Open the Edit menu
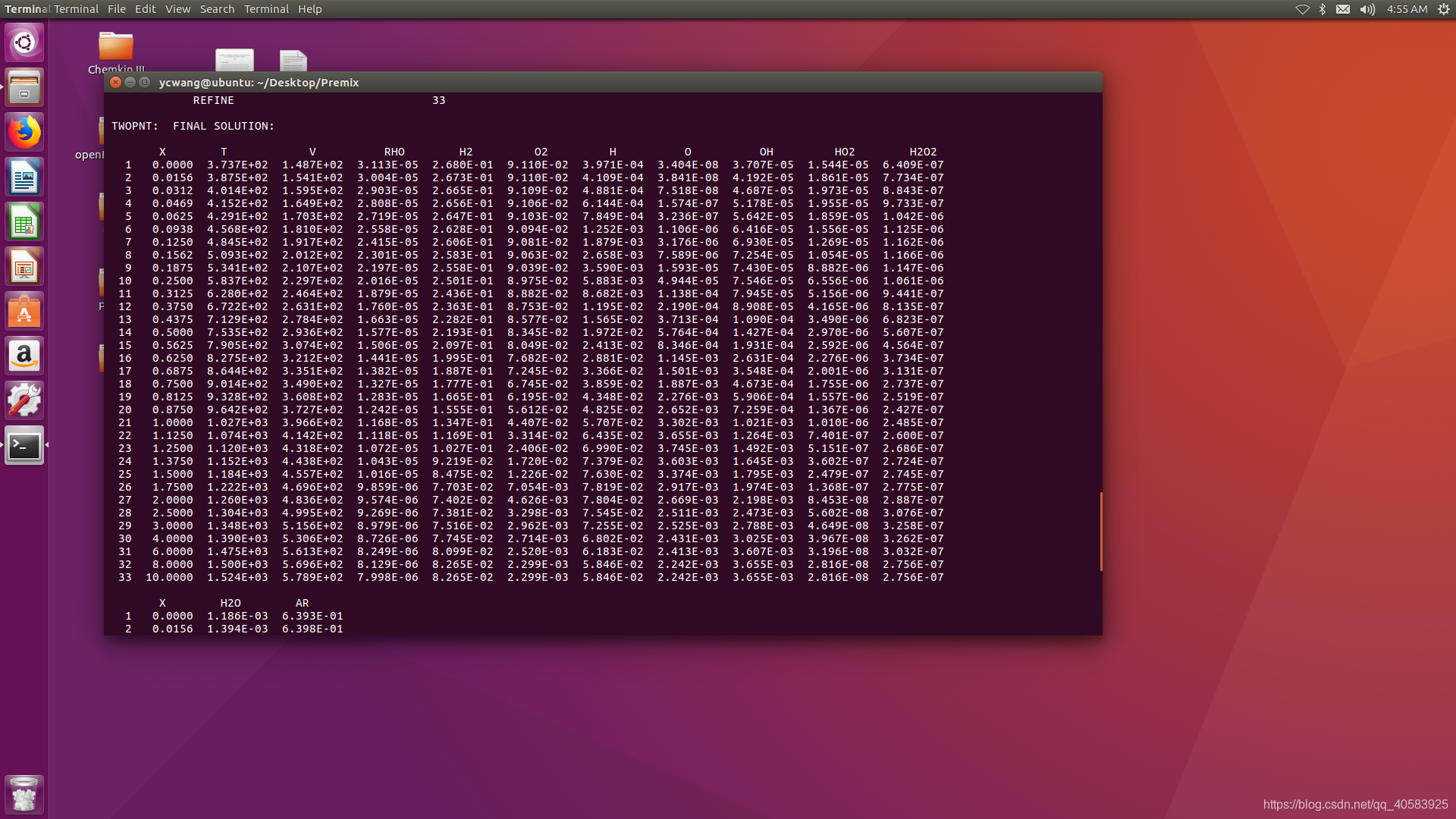 [145, 9]
